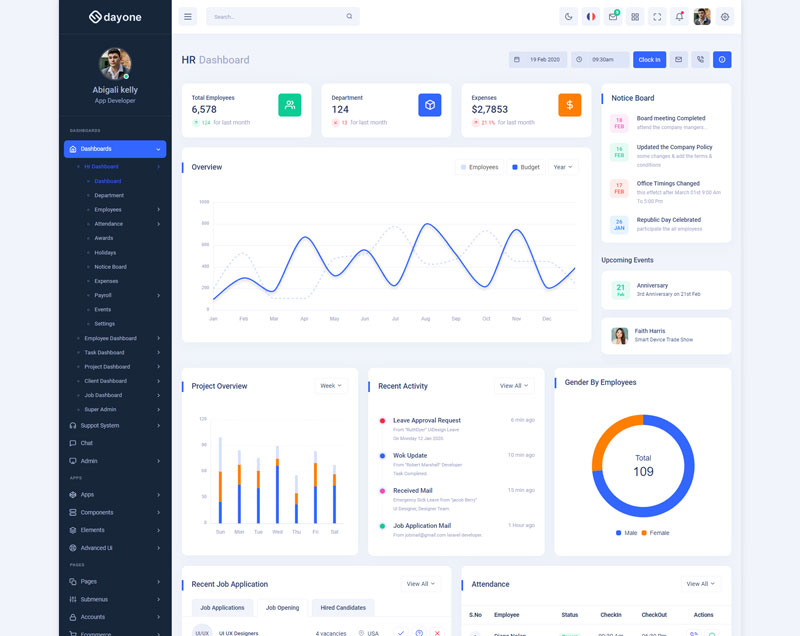This screenshot has width=800, height=636.
Task: Toggle the Employees series in Overview chart
Action: coord(479,167)
